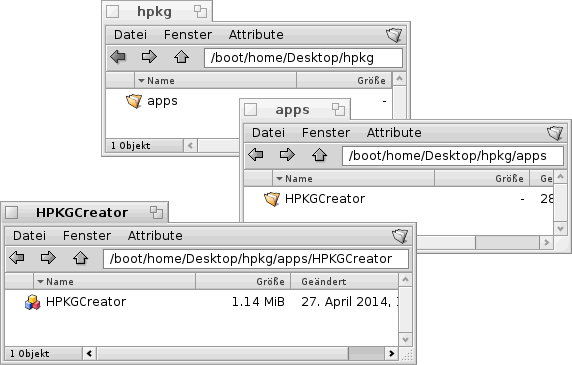Open Attribute menu in hpkg window
Image resolution: width=572 pixels, height=365 pixels.
[256, 35]
